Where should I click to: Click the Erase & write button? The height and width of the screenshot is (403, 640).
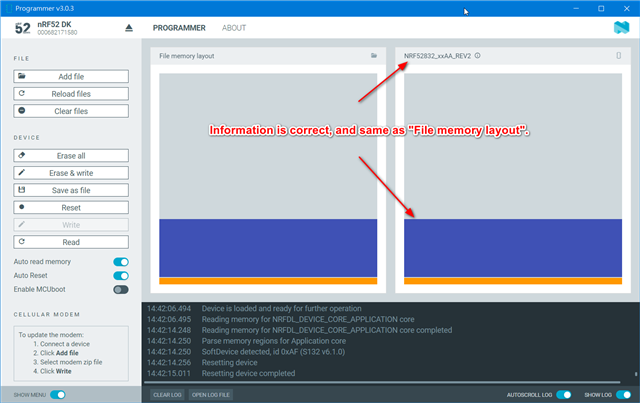(71, 173)
